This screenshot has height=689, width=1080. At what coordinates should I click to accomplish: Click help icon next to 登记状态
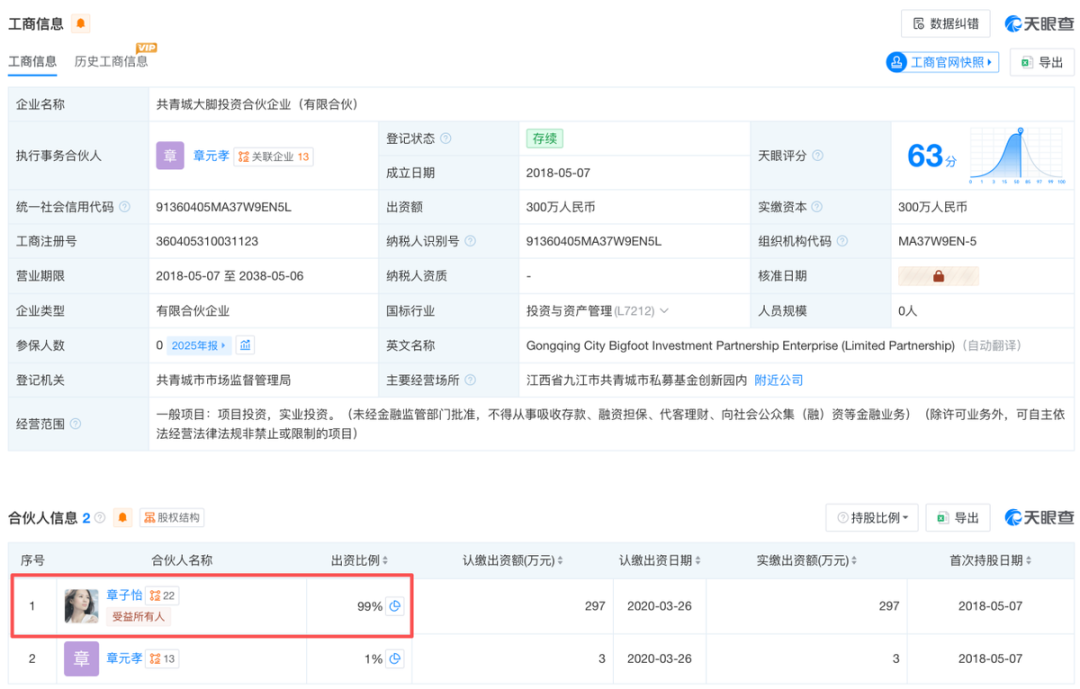click(446, 138)
